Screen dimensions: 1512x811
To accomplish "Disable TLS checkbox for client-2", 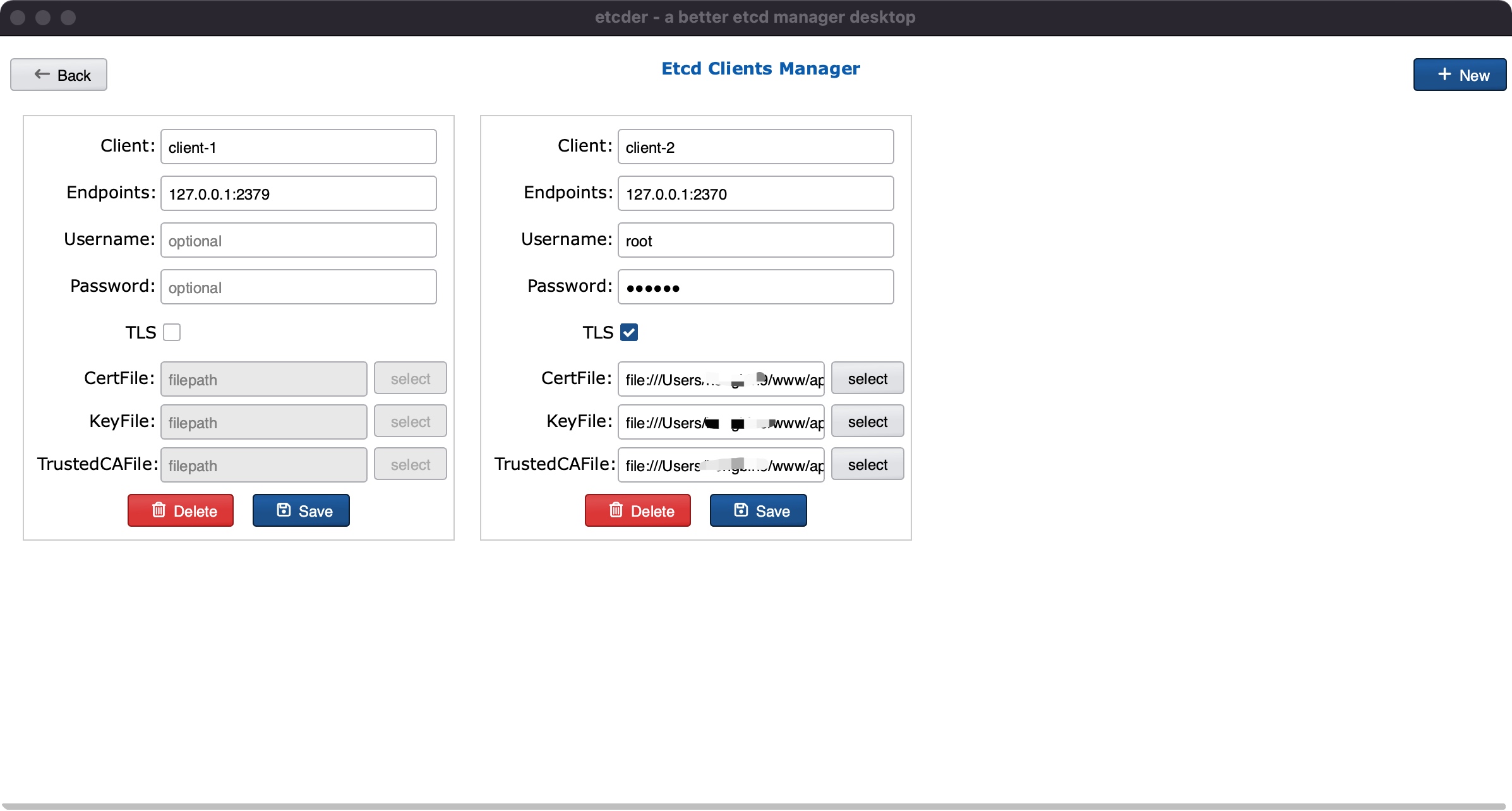I will (629, 332).
